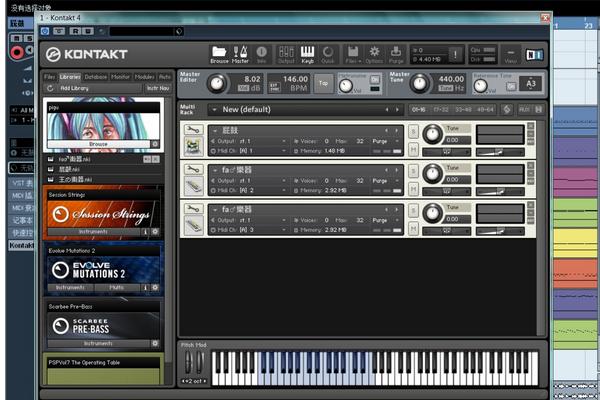Open the Options gear icon
600x400 pixels.
tap(374, 55)
